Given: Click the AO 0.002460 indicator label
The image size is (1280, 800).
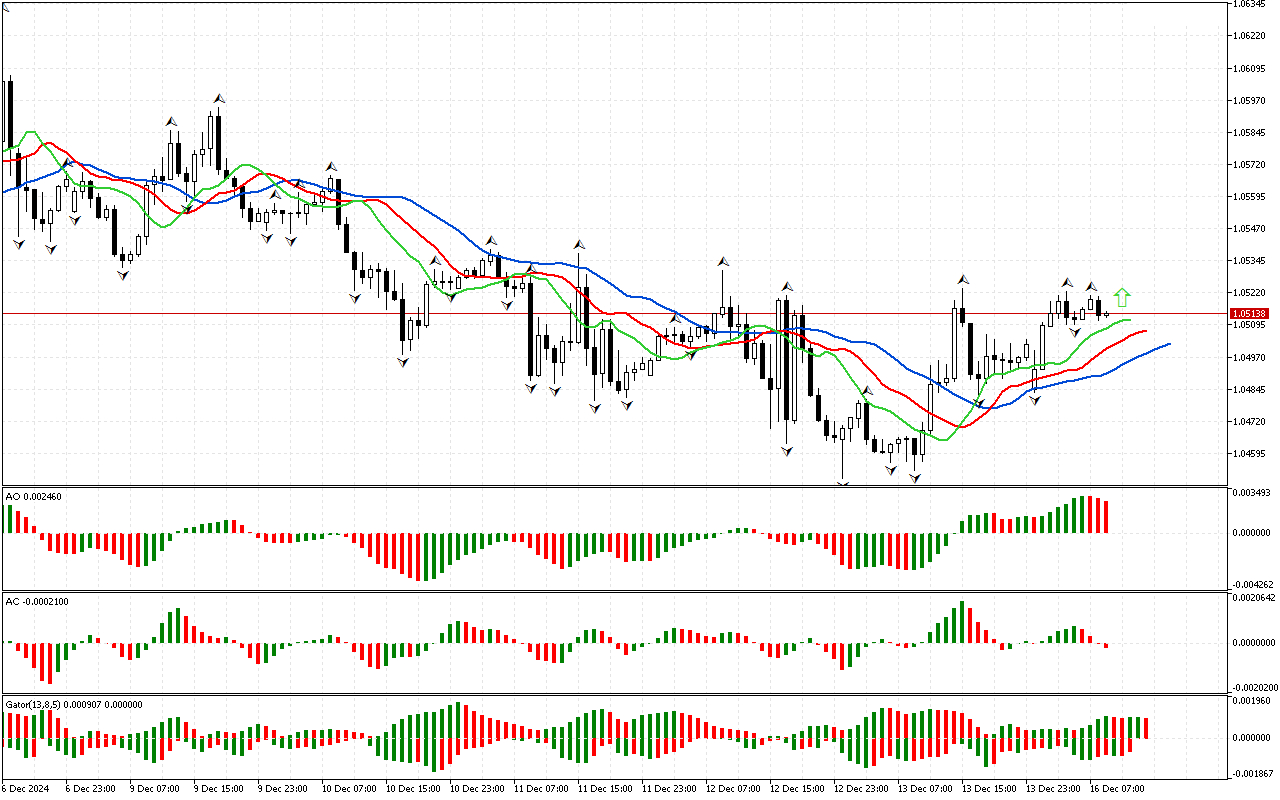Looking at the screenshot, I should tap(32, 496).
